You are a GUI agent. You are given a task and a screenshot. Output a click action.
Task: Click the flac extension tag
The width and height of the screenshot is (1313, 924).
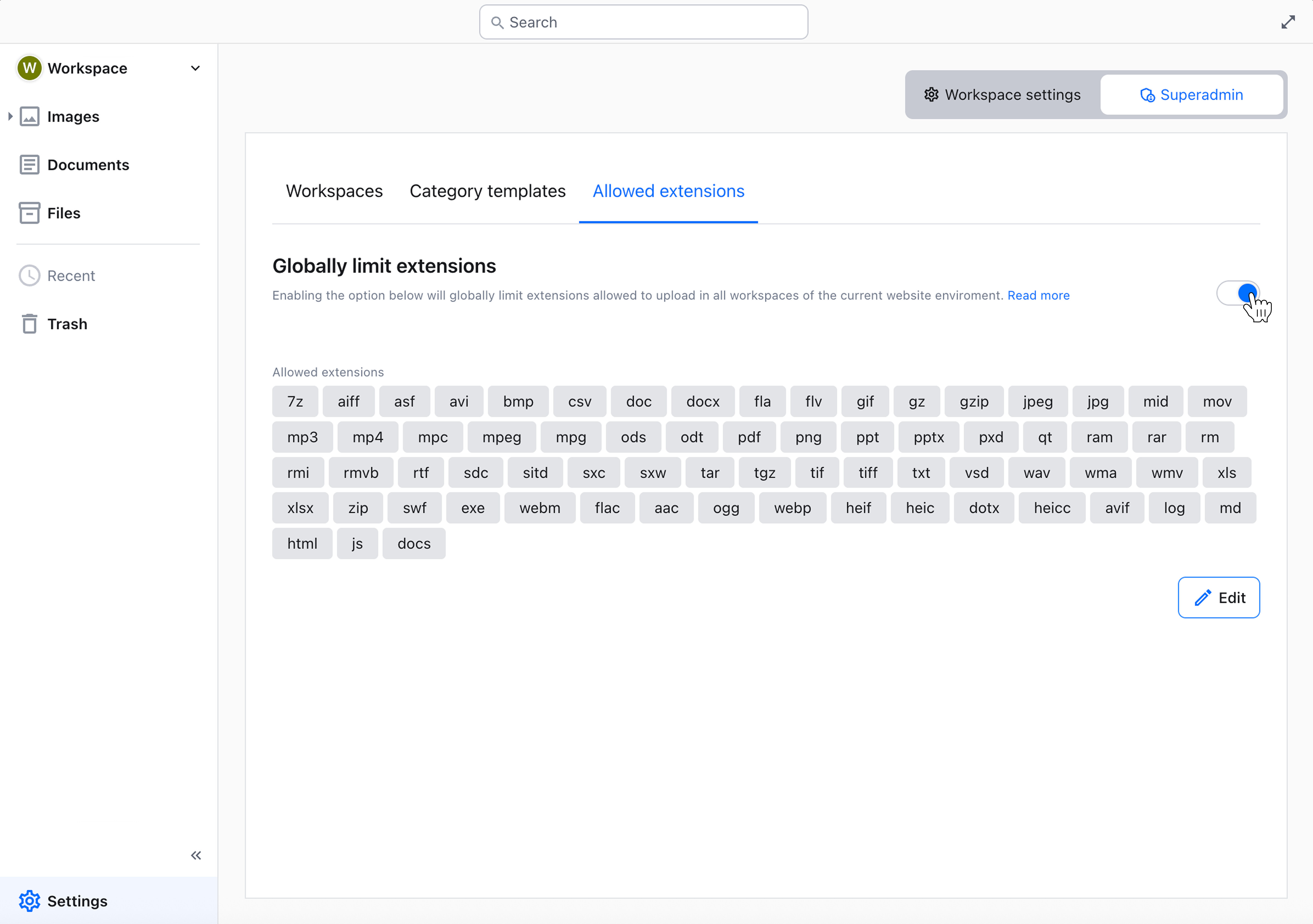pos(607,508)
